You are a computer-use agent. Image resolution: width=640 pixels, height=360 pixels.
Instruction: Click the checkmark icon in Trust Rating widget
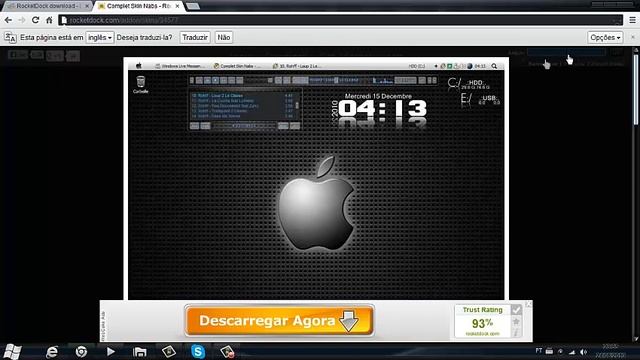[516, 310]
